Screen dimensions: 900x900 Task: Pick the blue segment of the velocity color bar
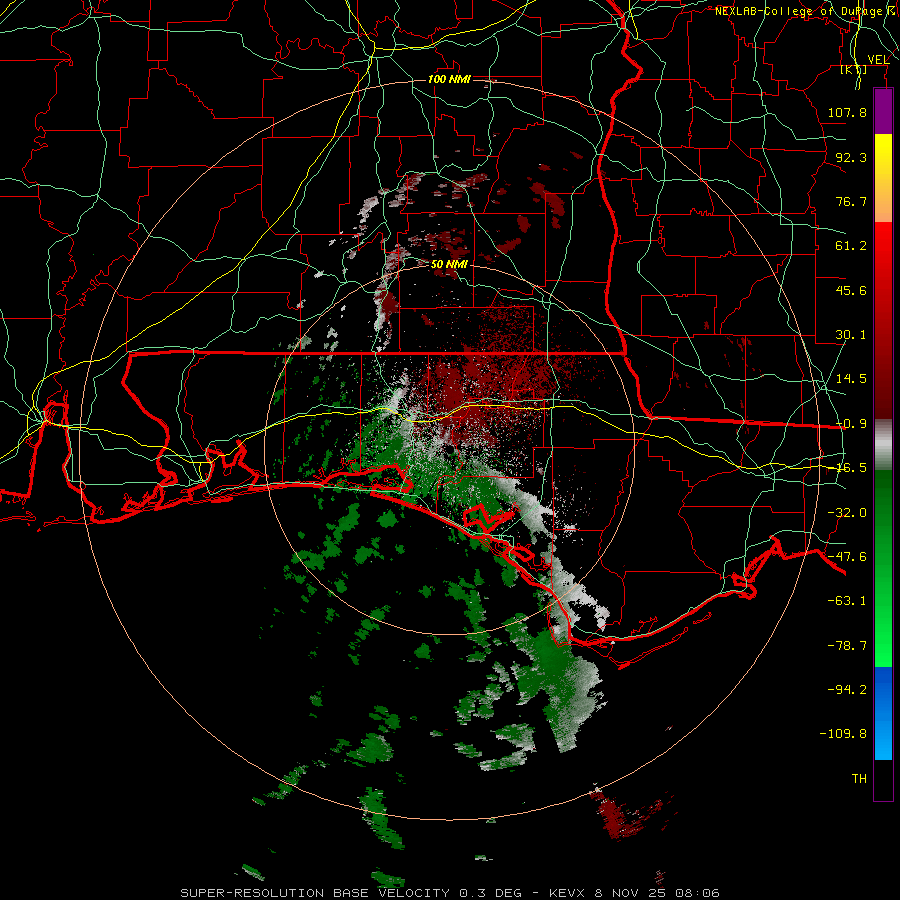pyautogui.click(x=883, y=713)
